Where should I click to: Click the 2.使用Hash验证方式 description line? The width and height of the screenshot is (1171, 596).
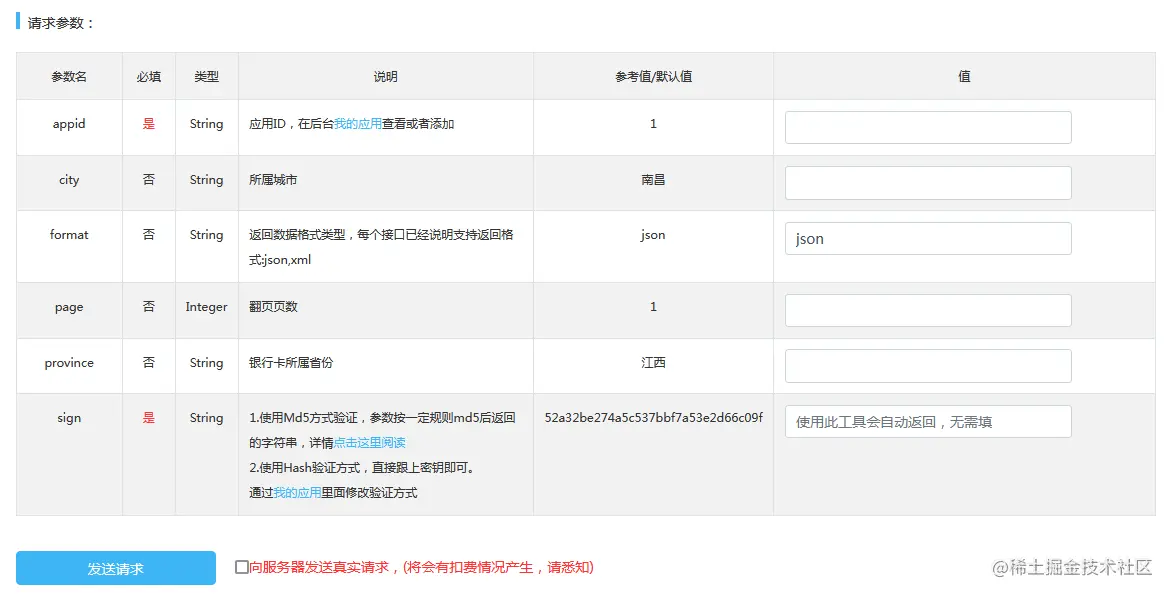[x=363, y=468]
